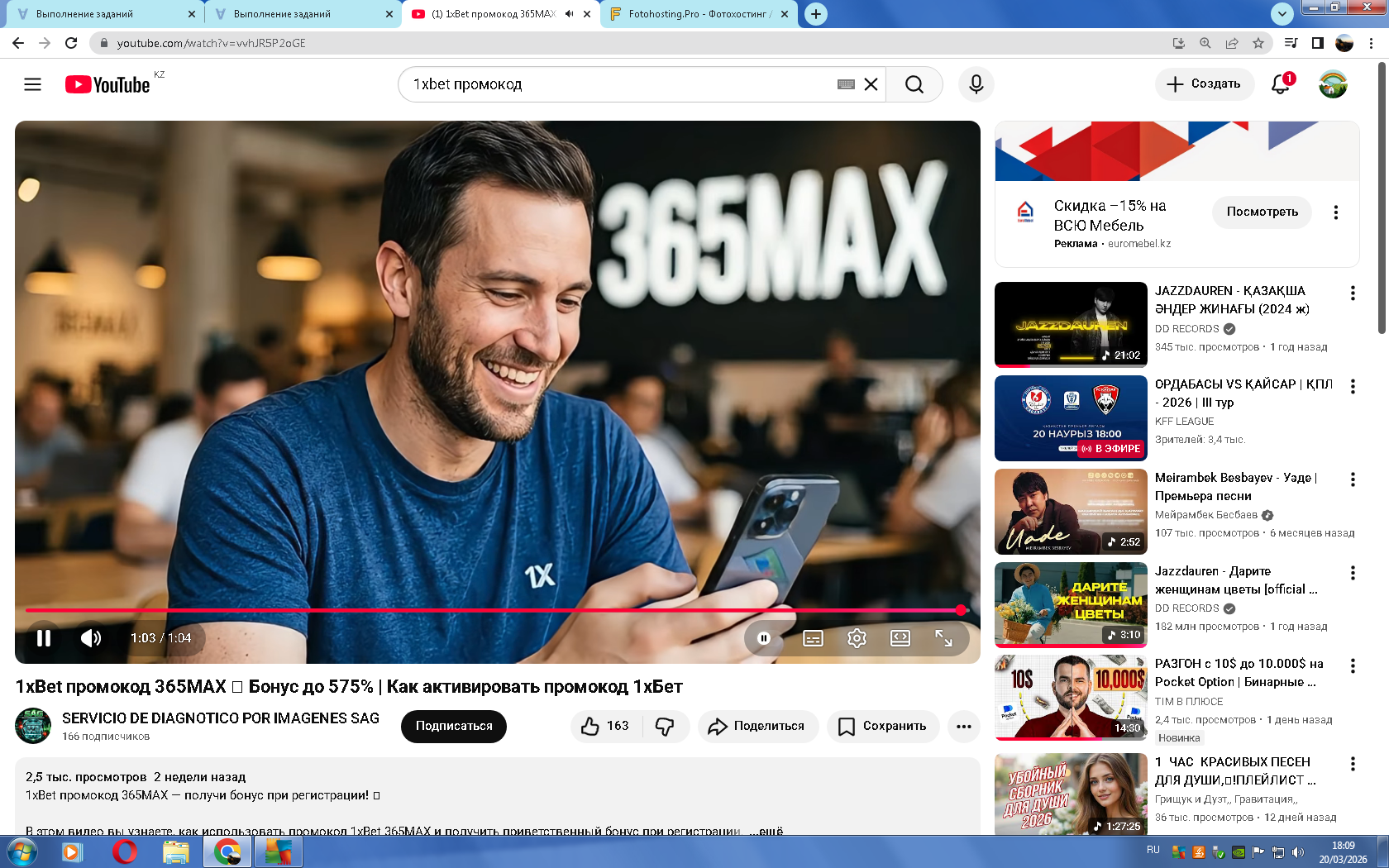Click the RU language indicator in the taskbar

coord(1153,850)
